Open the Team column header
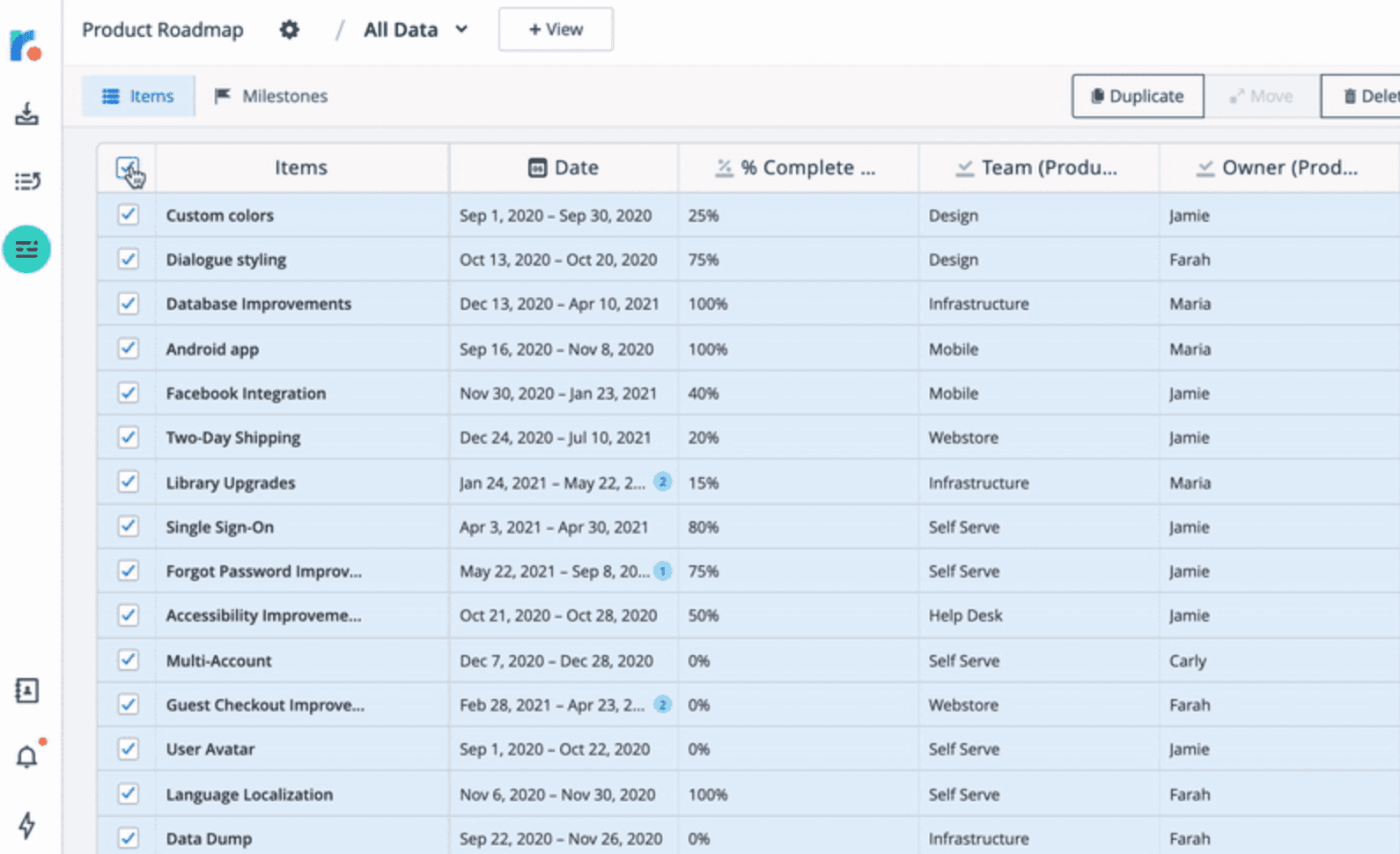Image resolution: width=1400 pixels, height=854 pixels. coord(1039,167)
